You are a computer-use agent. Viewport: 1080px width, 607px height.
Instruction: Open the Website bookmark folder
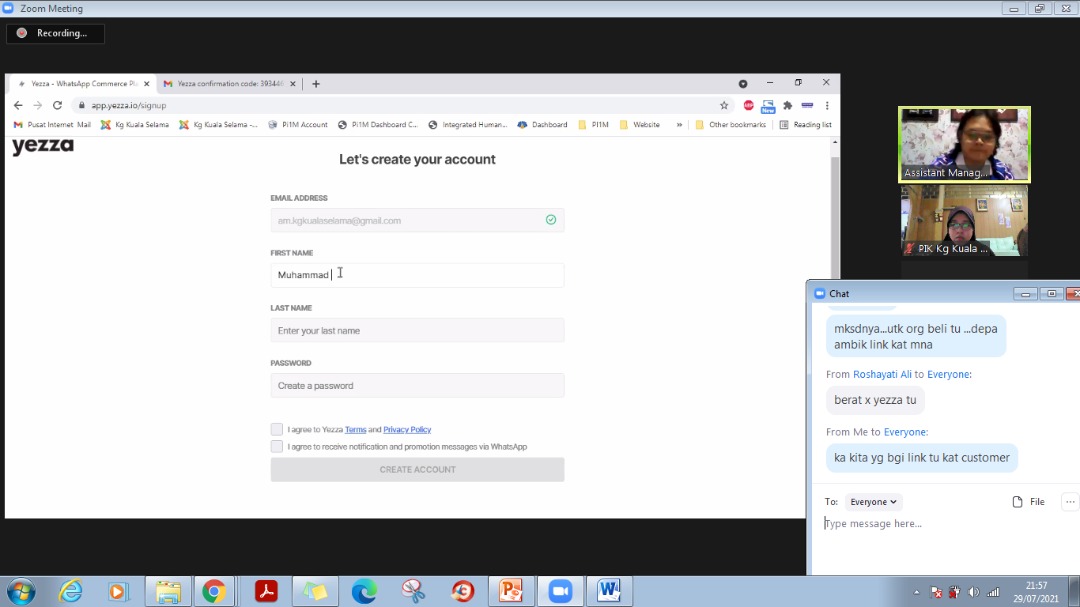[639, 125]
